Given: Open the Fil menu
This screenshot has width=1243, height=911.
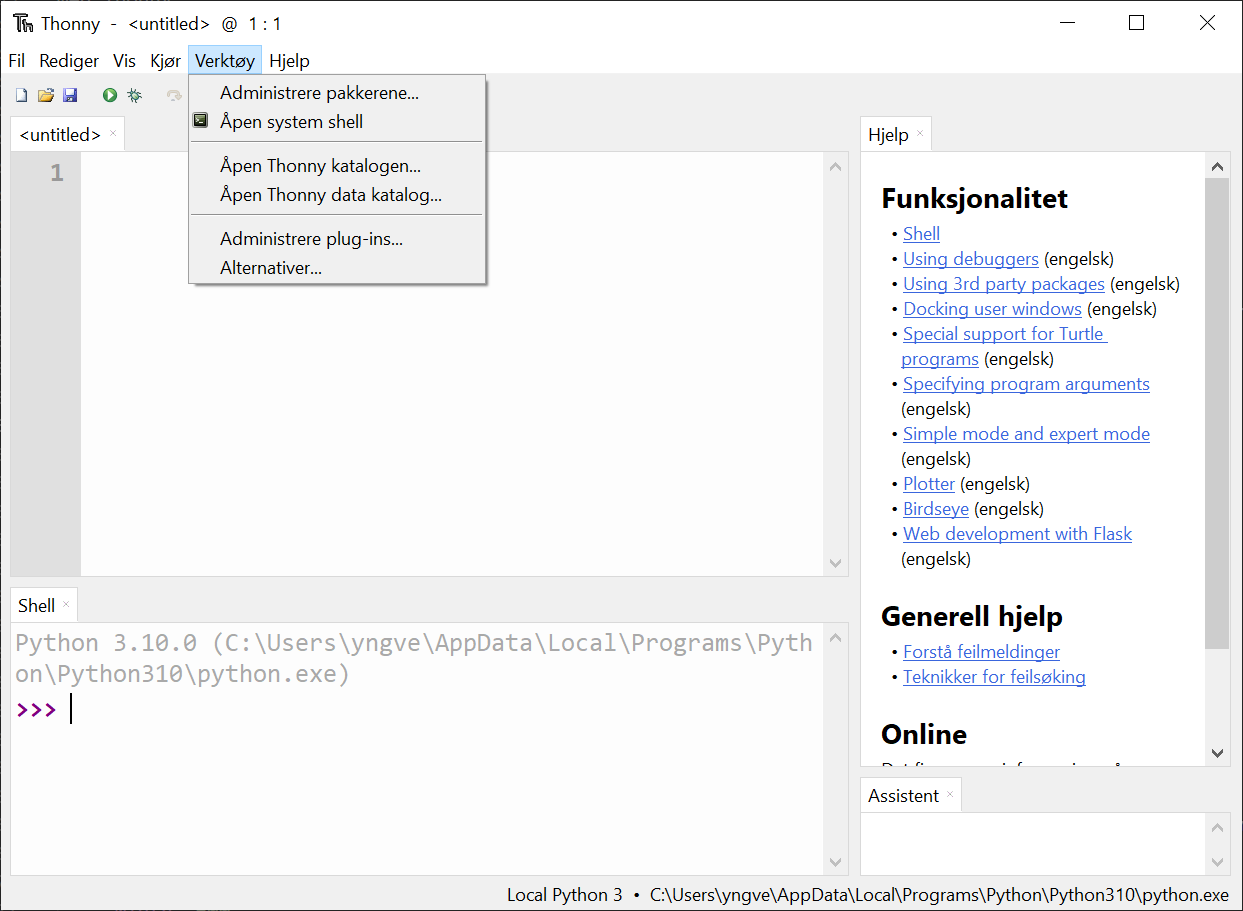Looking at the screenshot, I should point(17,61).
